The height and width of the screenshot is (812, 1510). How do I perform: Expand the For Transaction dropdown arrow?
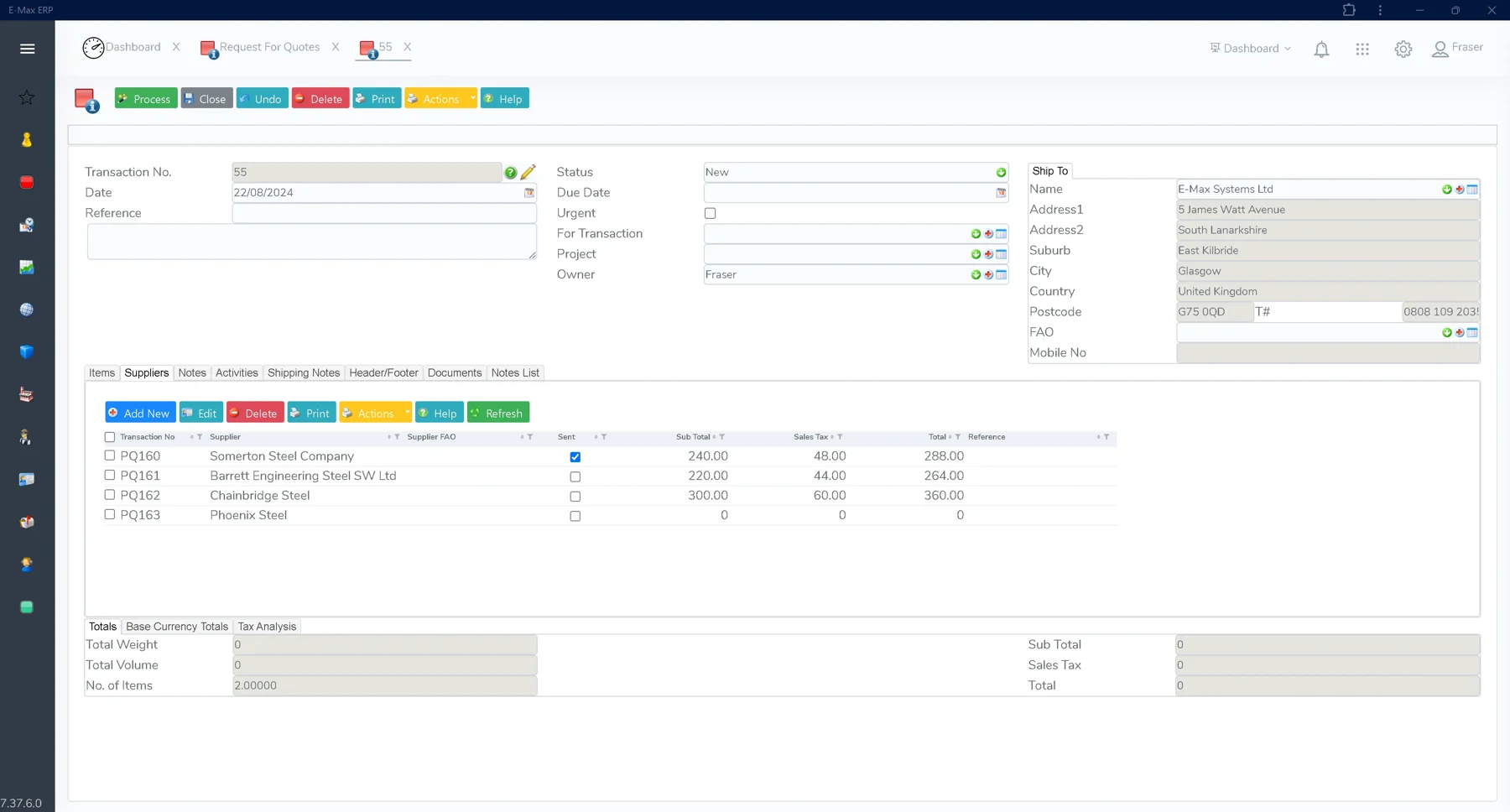coord(976,234)
